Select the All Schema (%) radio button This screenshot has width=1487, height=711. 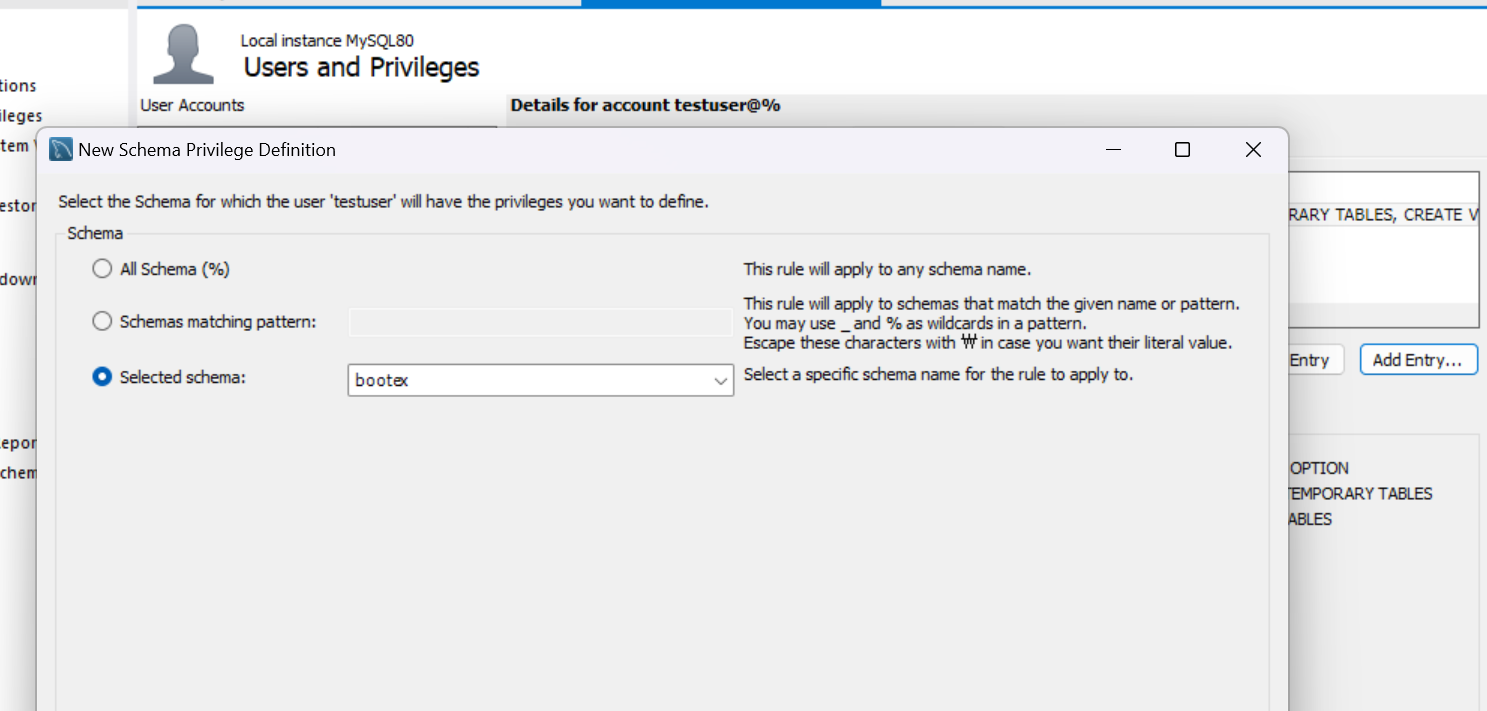(102, 269)
